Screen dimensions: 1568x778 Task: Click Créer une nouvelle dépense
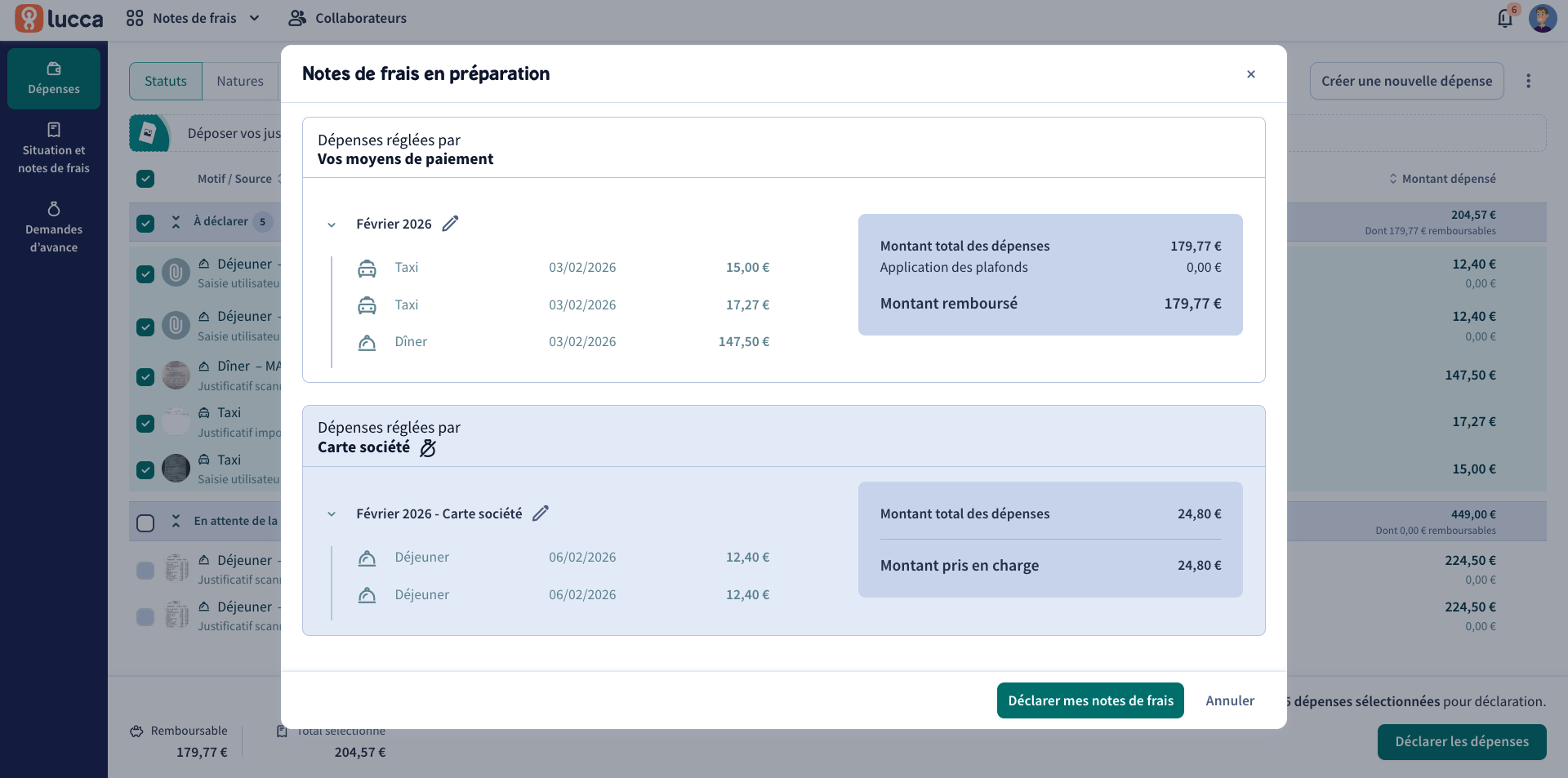[1406, 81]
